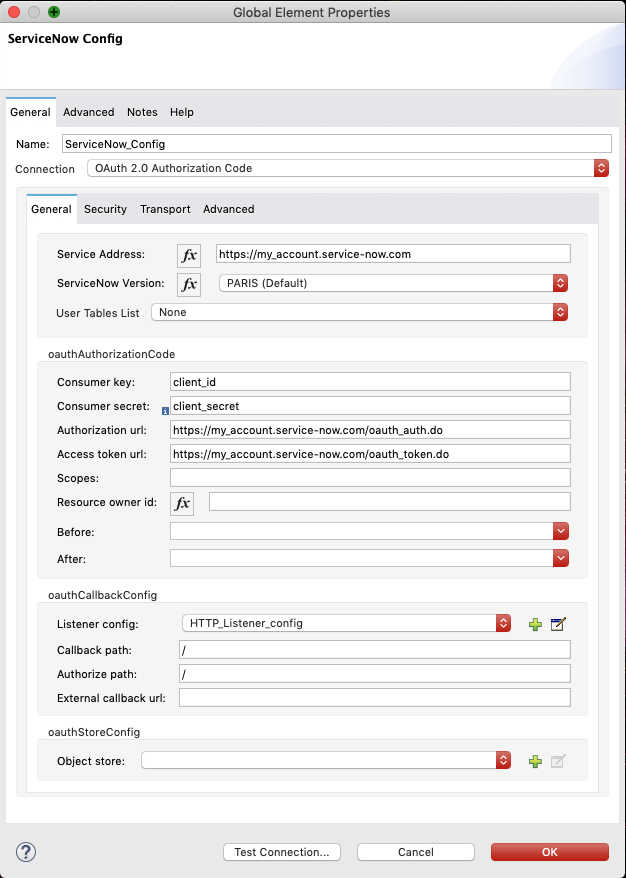Confirm the configuration with OK
Image resolution: width=626 pixels, height=878 pixels.
[x=549, y=852]
